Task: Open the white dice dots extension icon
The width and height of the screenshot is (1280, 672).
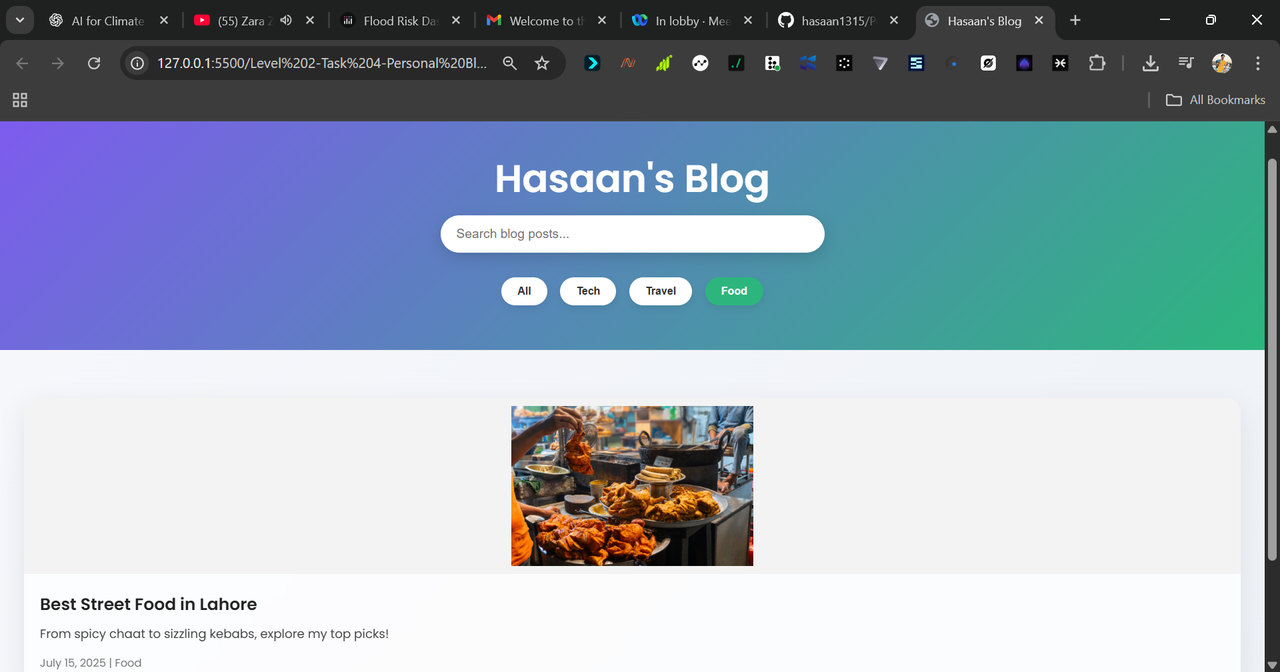Action: [x=772, y=63]
